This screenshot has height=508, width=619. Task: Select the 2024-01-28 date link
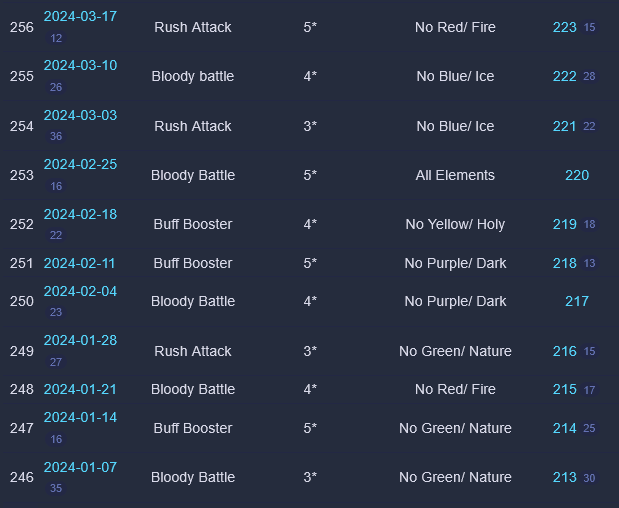80,340
